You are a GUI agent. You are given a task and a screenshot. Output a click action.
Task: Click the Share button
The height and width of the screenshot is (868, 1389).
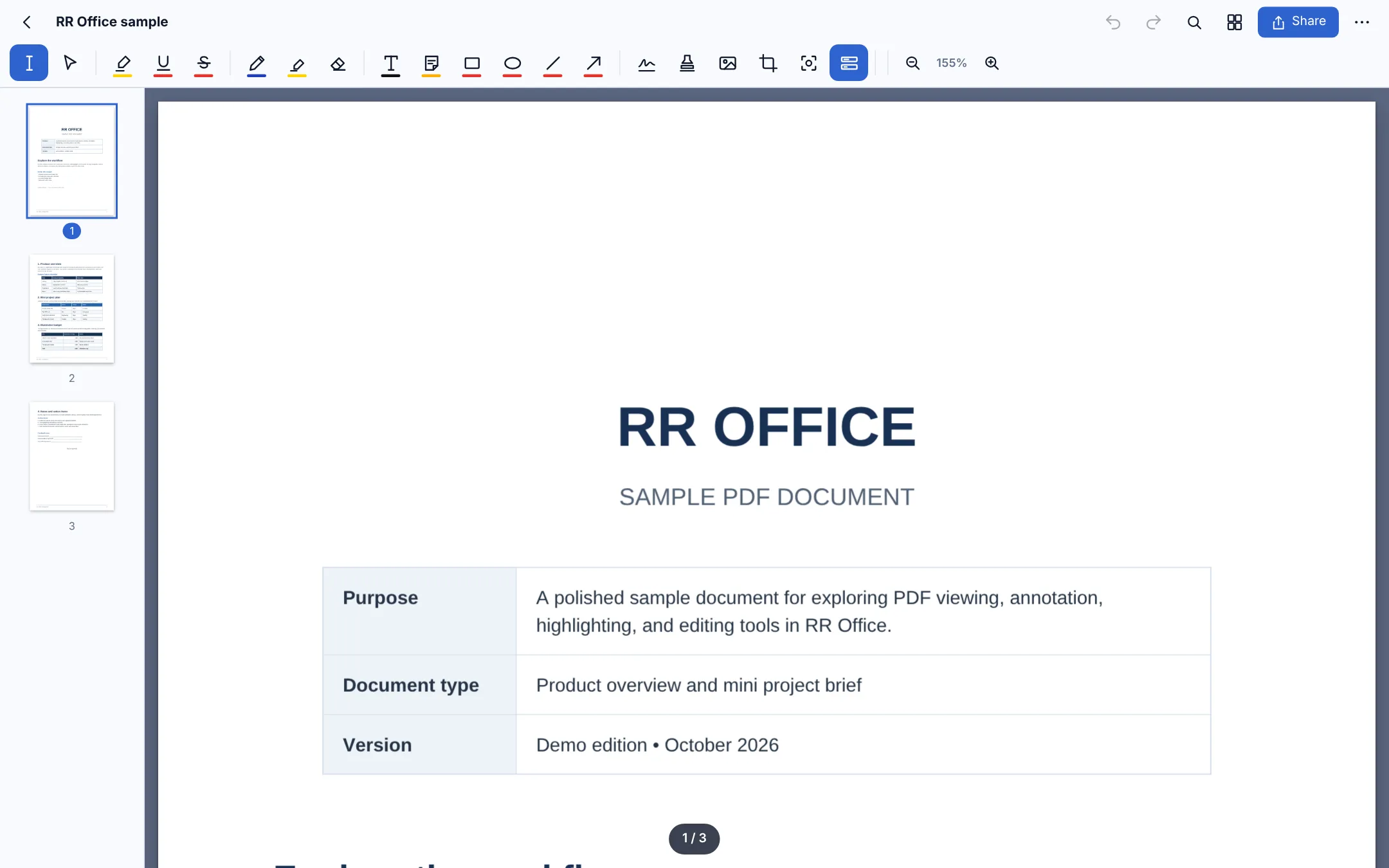tap(1298, 22)
